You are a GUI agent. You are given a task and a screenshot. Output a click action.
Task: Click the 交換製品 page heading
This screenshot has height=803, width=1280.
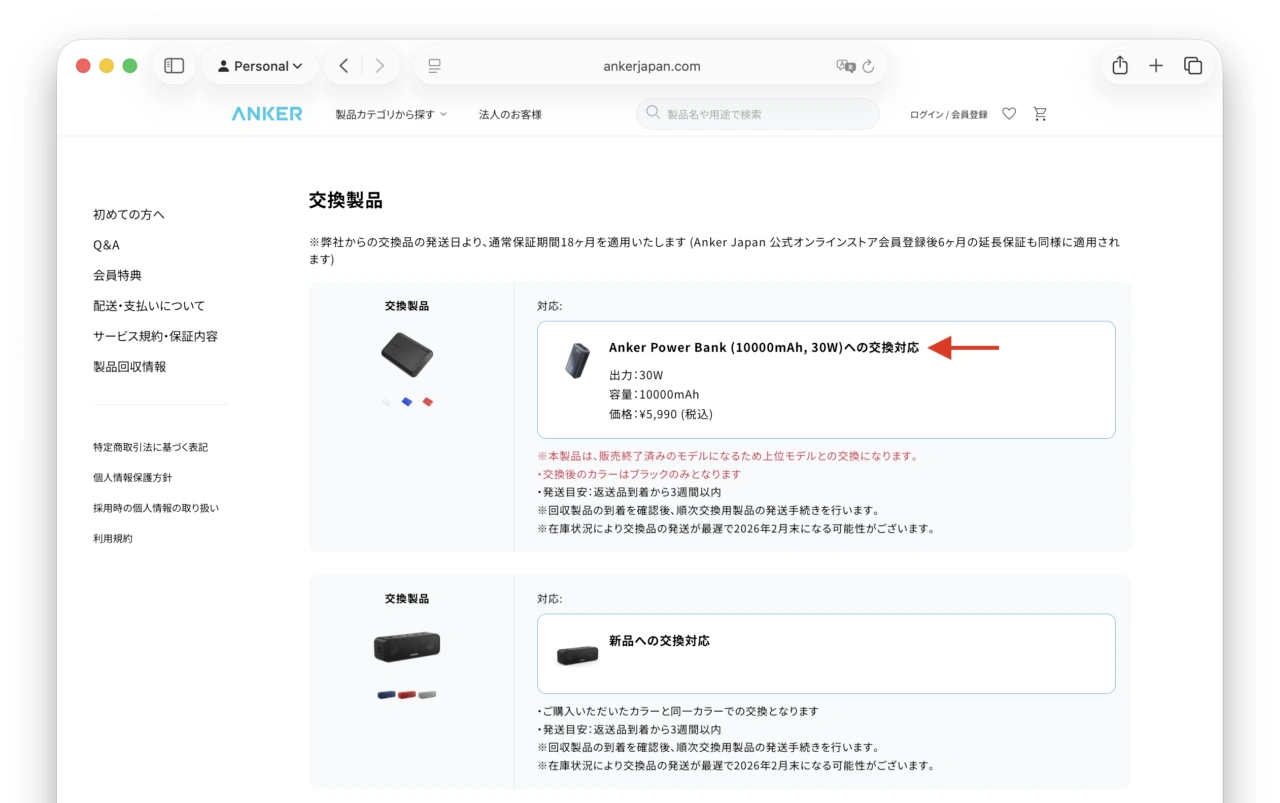pyautogui.click(x=346, y=201)
